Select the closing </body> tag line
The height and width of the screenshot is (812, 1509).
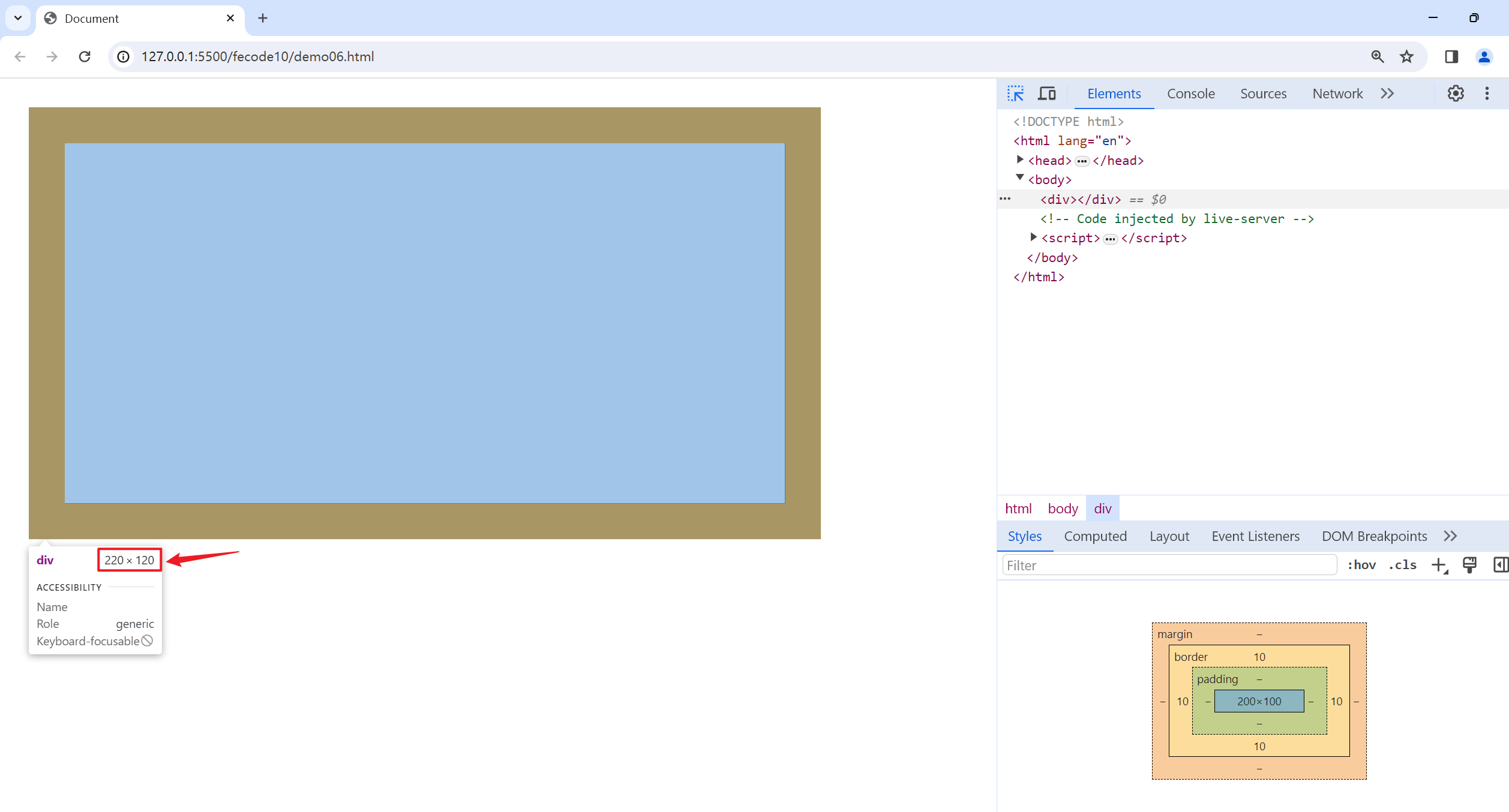point(1052,258)
